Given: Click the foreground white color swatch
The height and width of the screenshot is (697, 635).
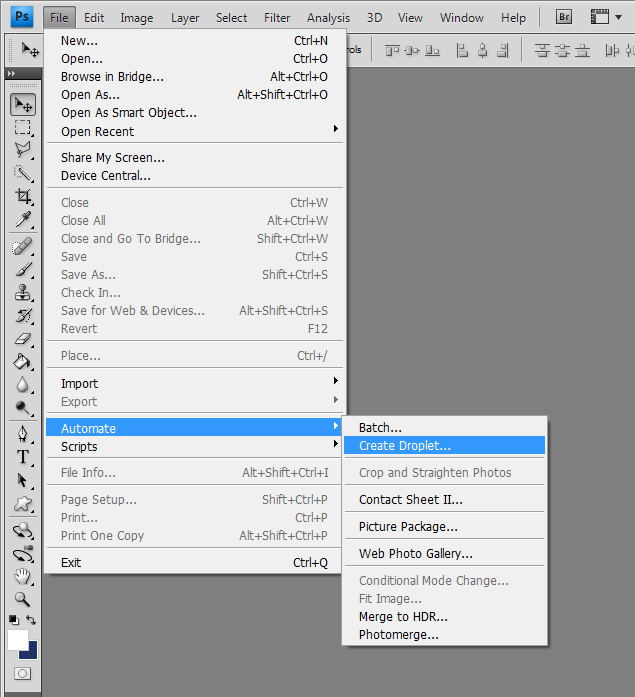Looking at the screenshot, I should [17, 639].
